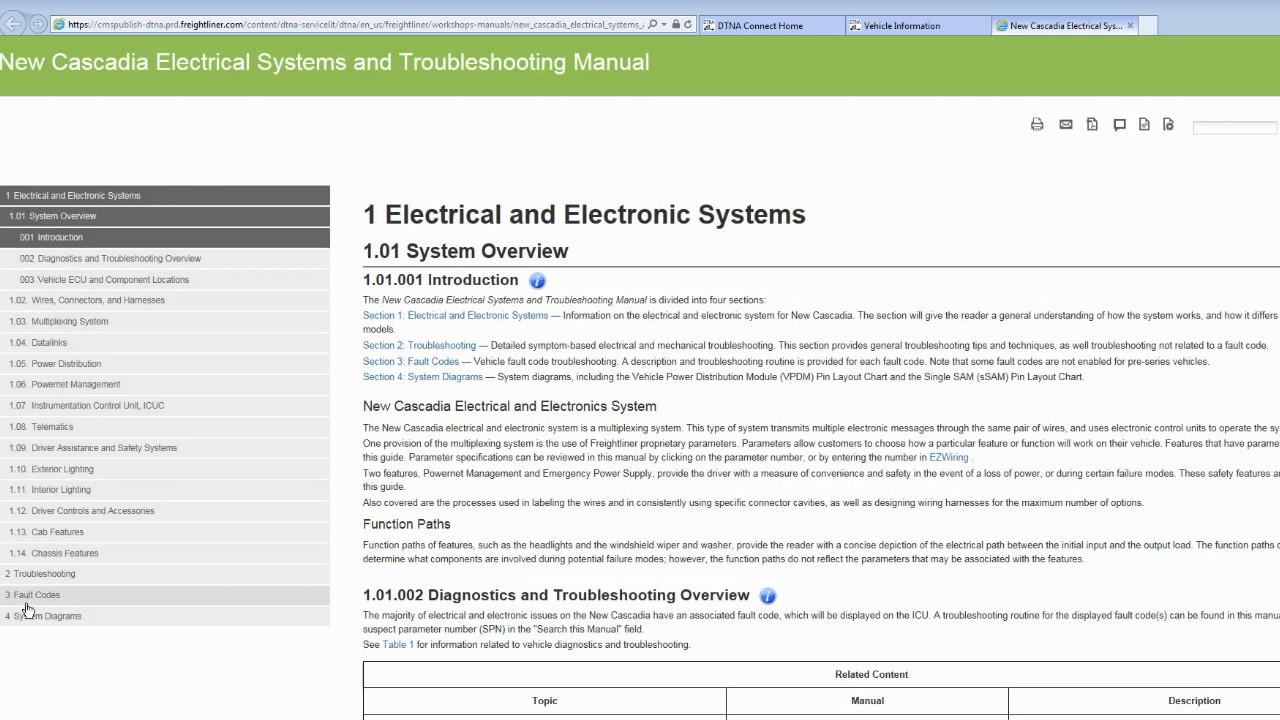Screen dimensions: 1280x720
Task: Click the page title in the green banner
Action: [324, 62]
